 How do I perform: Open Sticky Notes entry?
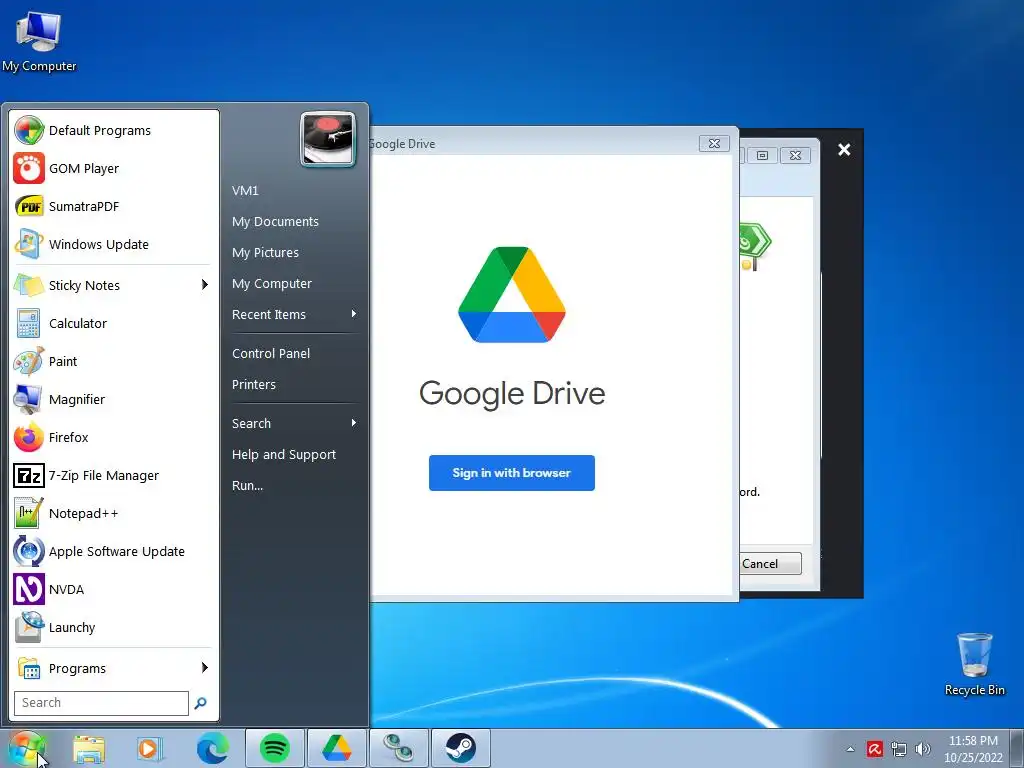(114, 285)
